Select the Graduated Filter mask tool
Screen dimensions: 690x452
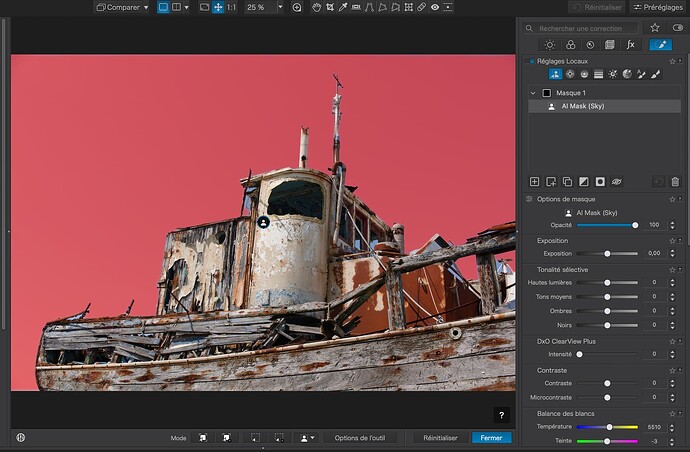pyautogui.click(x=598, y=74)
